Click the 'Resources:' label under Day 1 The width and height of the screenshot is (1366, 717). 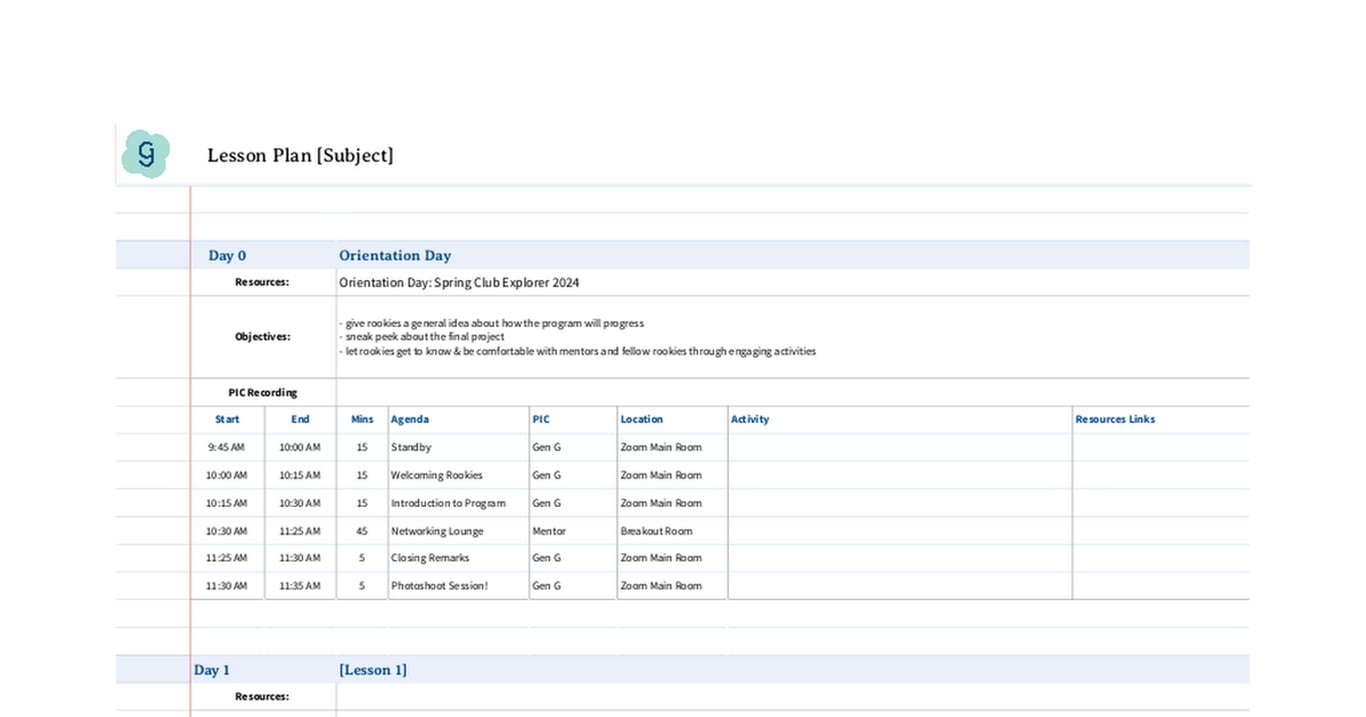(262, 696)
